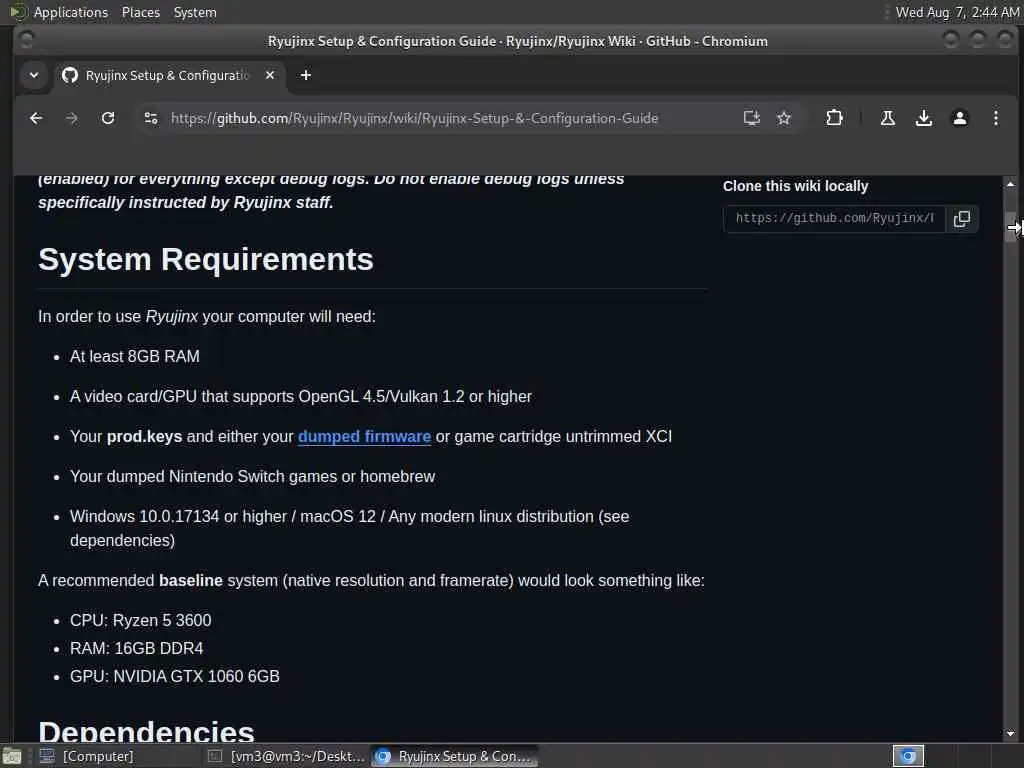Open the Extensions puzzle icon

(834, 118)
